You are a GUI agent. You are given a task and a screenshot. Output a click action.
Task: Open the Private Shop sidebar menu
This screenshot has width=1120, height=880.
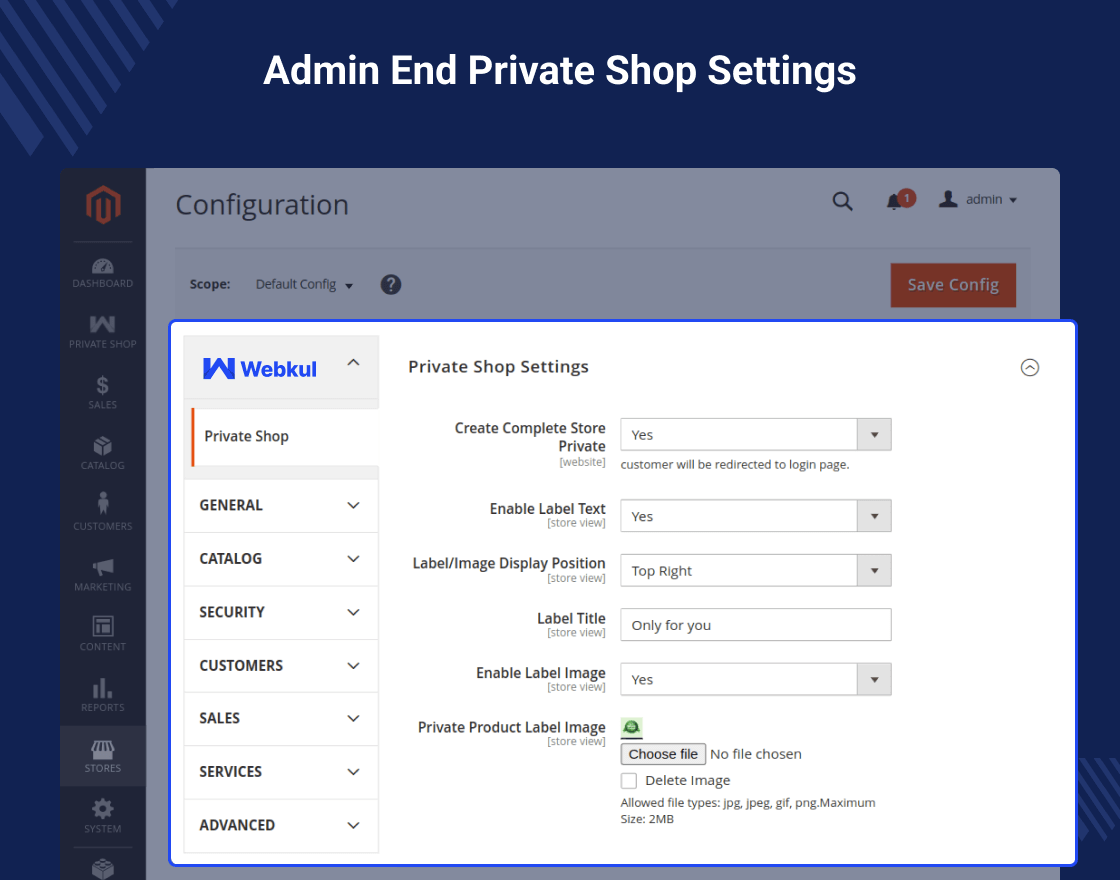[102, 333]
